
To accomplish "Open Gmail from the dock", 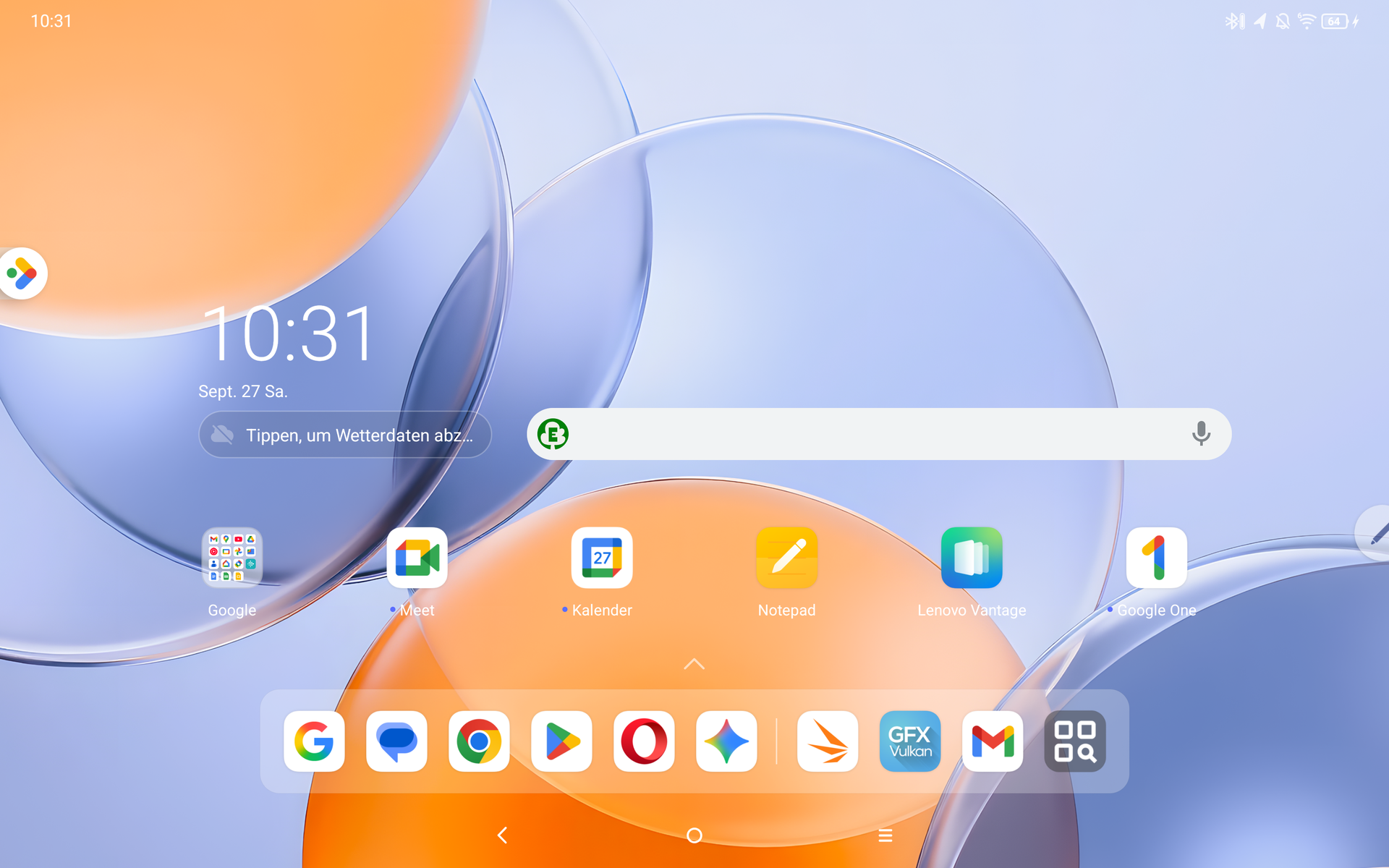I will [x=992, y=741].
